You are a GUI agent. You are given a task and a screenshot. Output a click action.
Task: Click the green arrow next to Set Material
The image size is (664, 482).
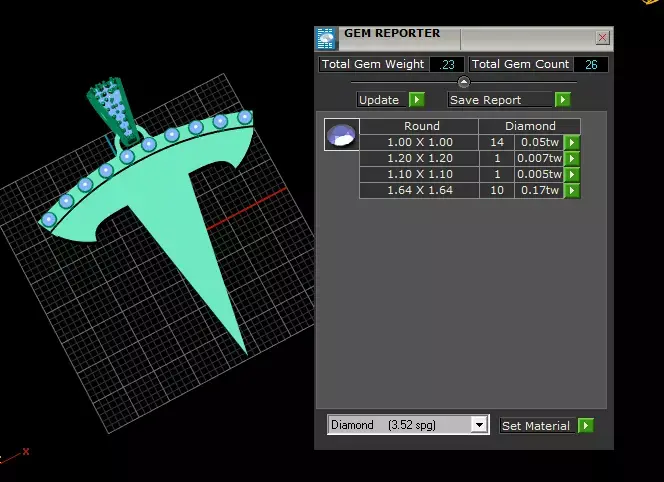click(x=586, y=425)
